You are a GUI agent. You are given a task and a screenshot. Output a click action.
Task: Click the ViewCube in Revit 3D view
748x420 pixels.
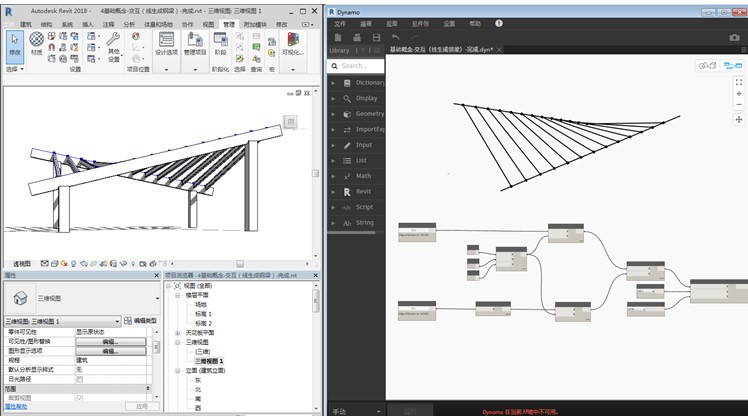point(290,122)
